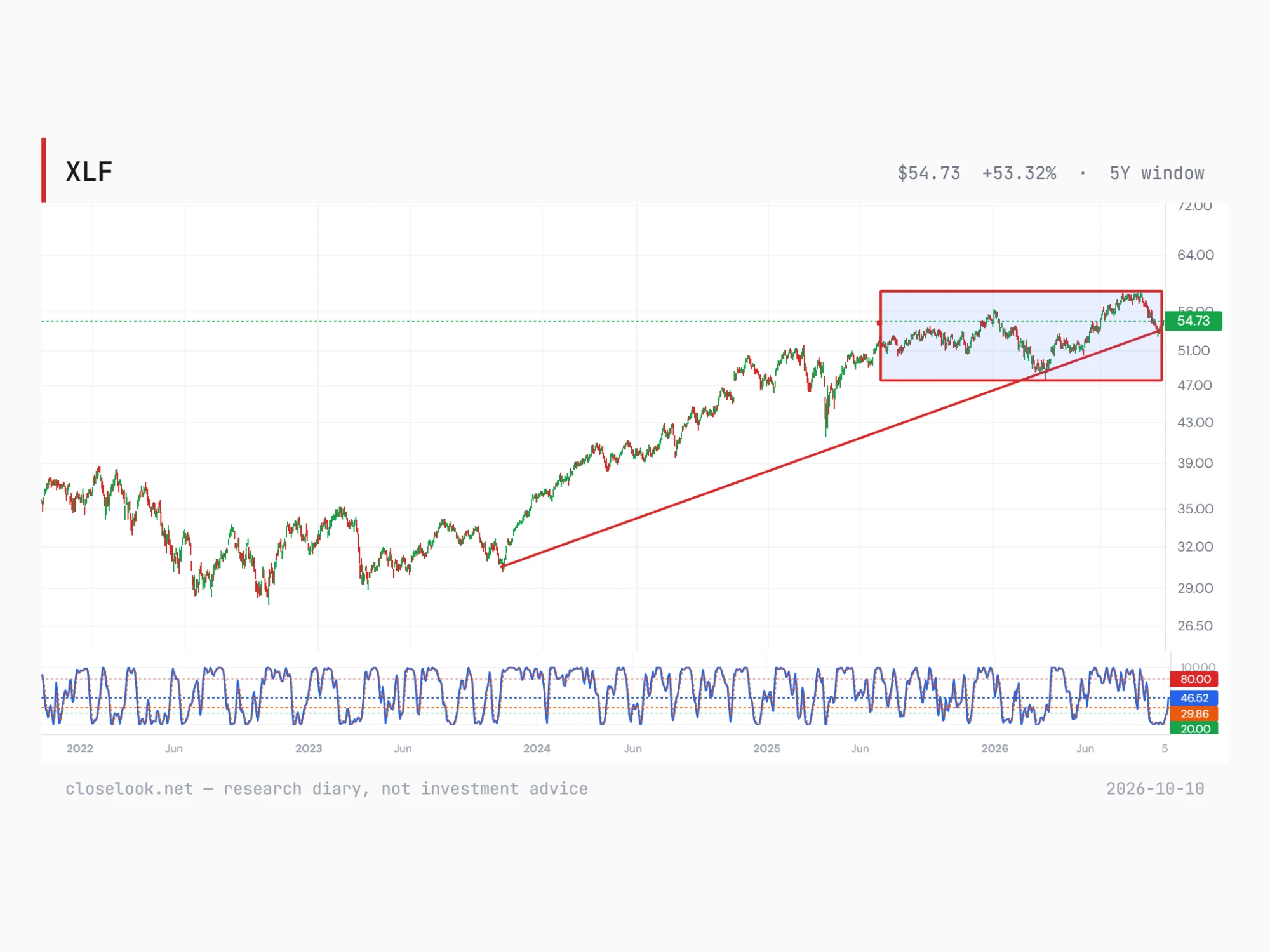1270x952 pixels.
Task: Click the 2022 label on time axis
Action: (80, 749)
